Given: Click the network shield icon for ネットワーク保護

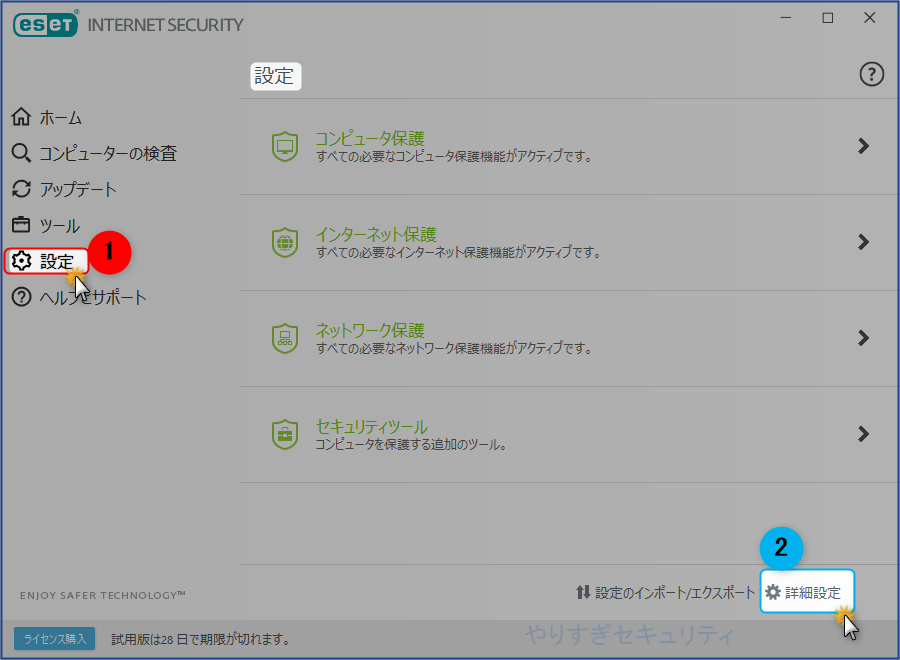Looking at the screenshot, I should [285, 338].
